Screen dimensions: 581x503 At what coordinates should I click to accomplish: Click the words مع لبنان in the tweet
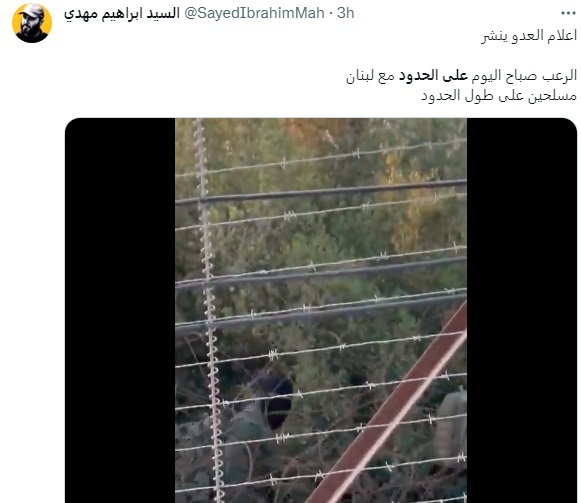(371, 76)
